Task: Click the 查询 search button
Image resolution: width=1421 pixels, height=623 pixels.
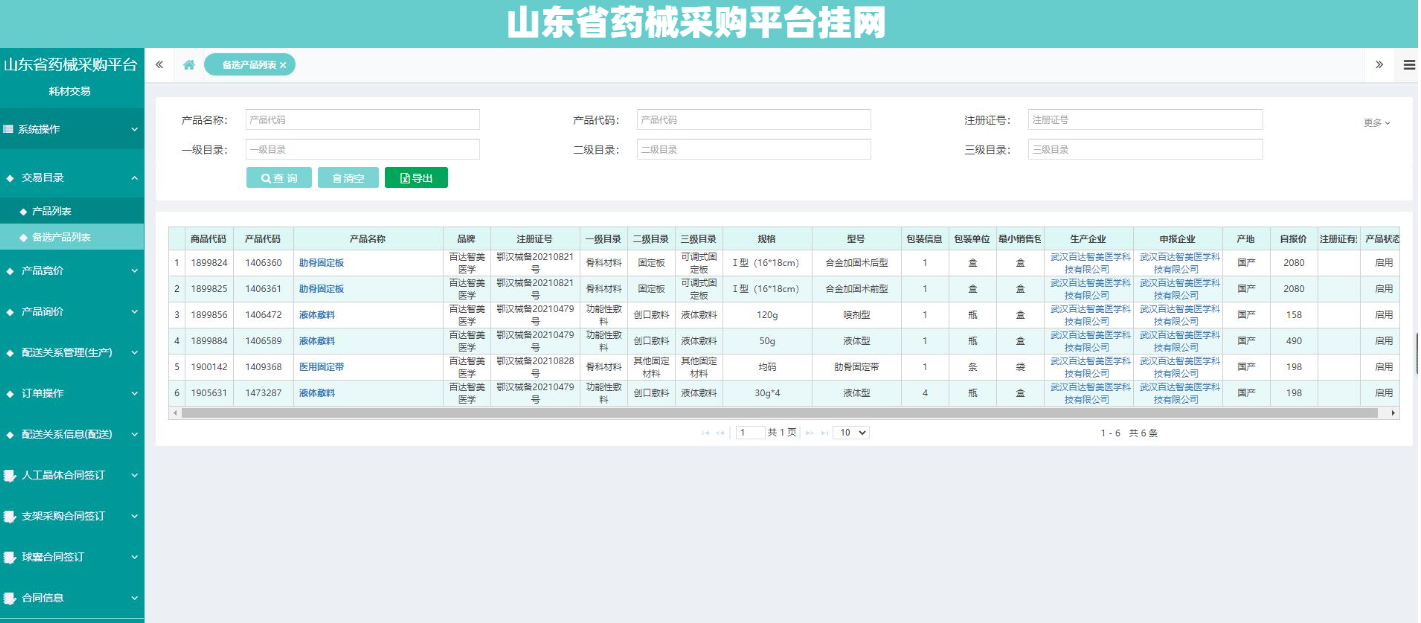Action: coord(279,178)
